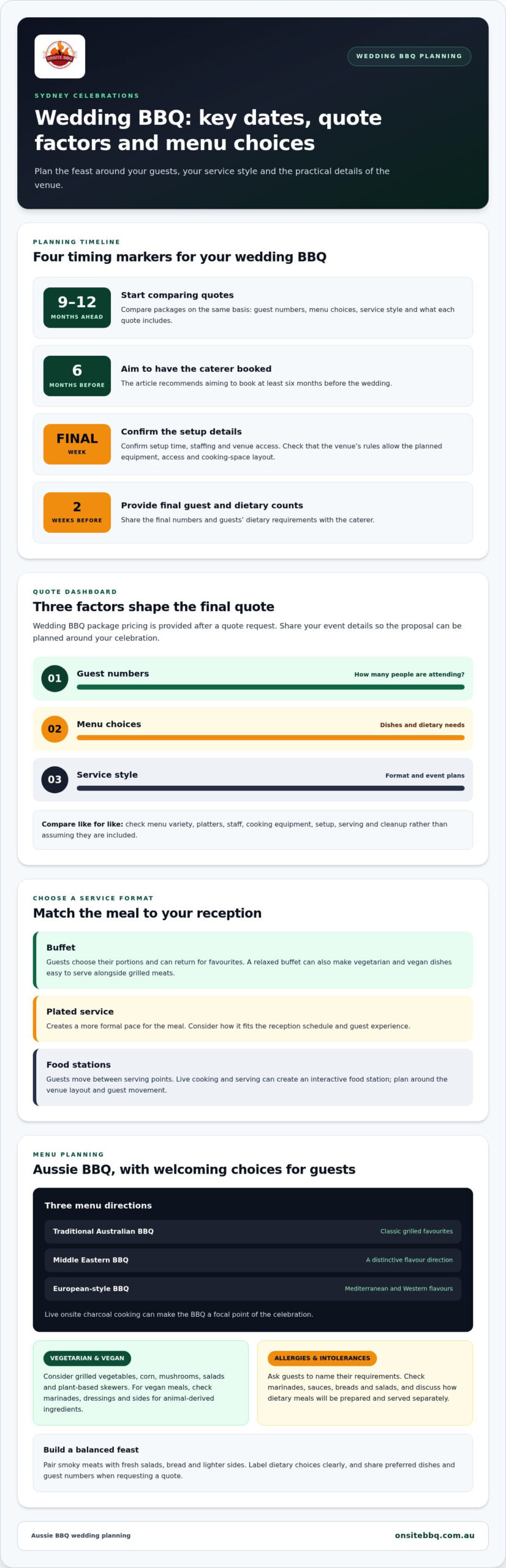Open the Buffet service format card
The height and width of the screenshot is (1568, 506).
[x=253, y=960]
